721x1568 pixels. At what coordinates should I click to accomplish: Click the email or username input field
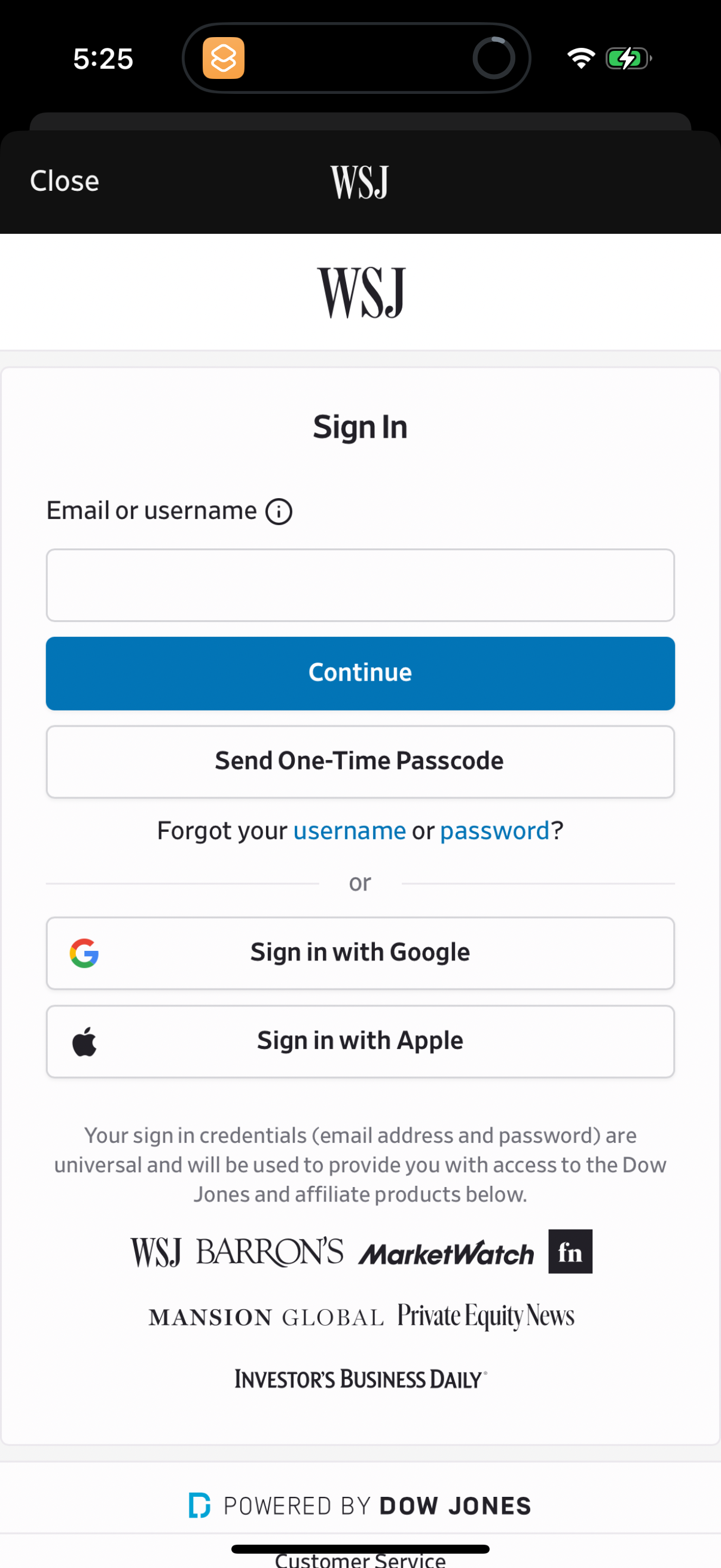(360, 585)
